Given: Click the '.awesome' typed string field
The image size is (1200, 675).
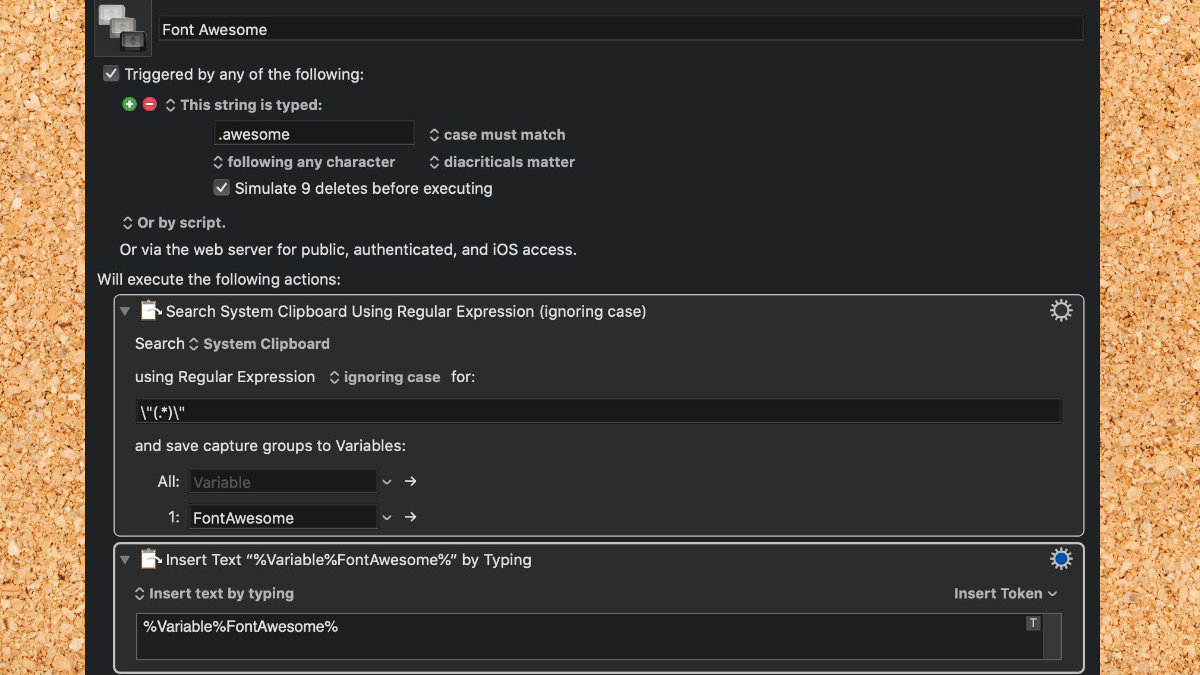Looking at the screenshot, I should tap(314, 133).
